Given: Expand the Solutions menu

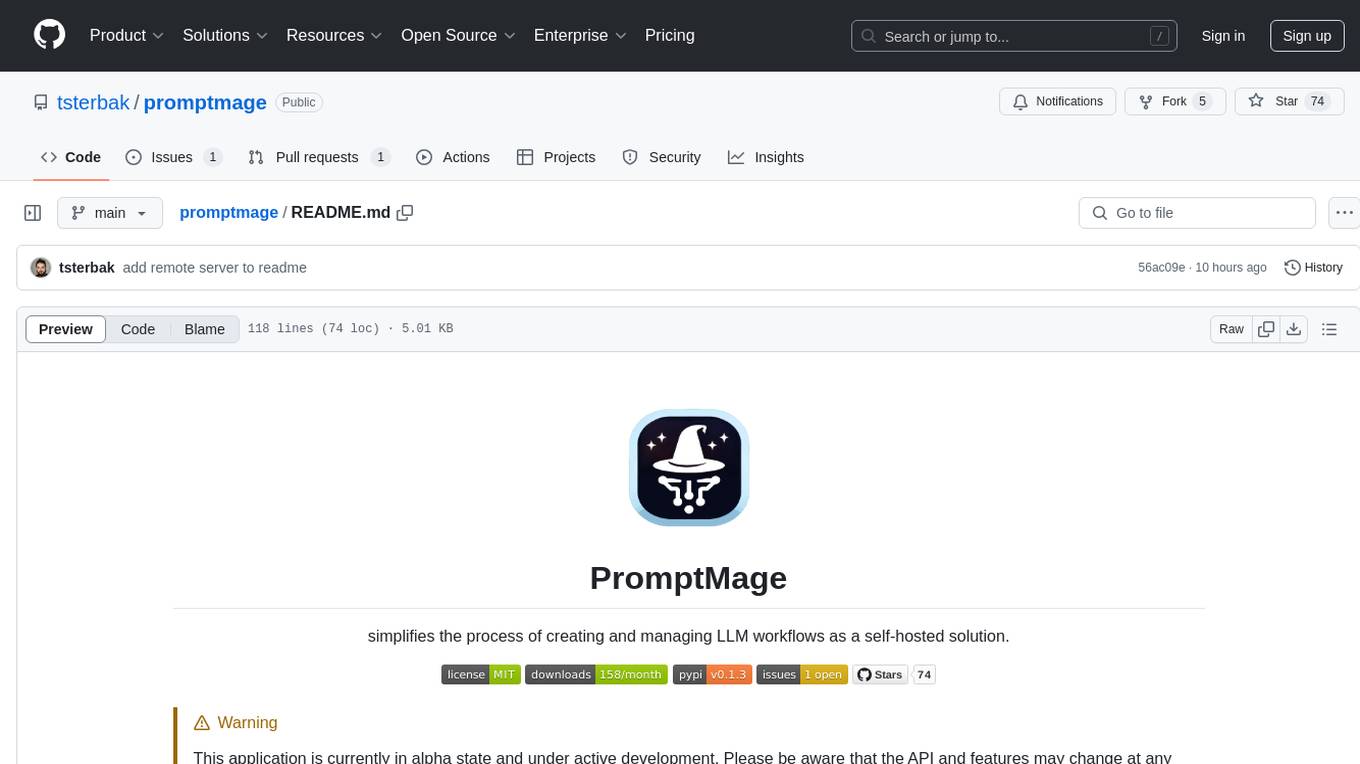Looking at the screenshot, I should (x=225, y=35).
